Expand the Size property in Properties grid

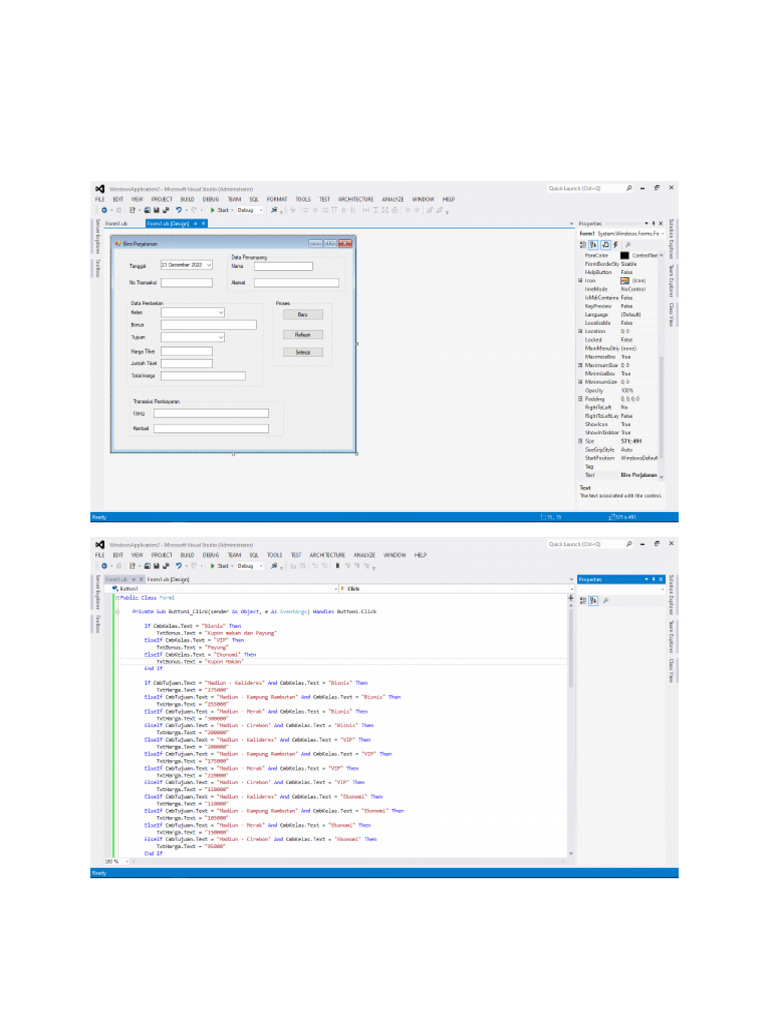click(x=580, y=441)
